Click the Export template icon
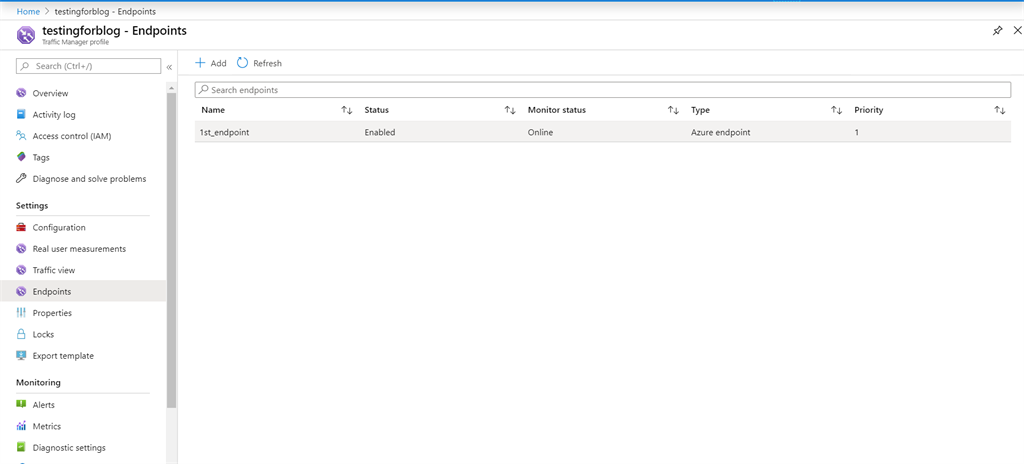The width and height of the screenshot is (1024, 464). [21, 356]
